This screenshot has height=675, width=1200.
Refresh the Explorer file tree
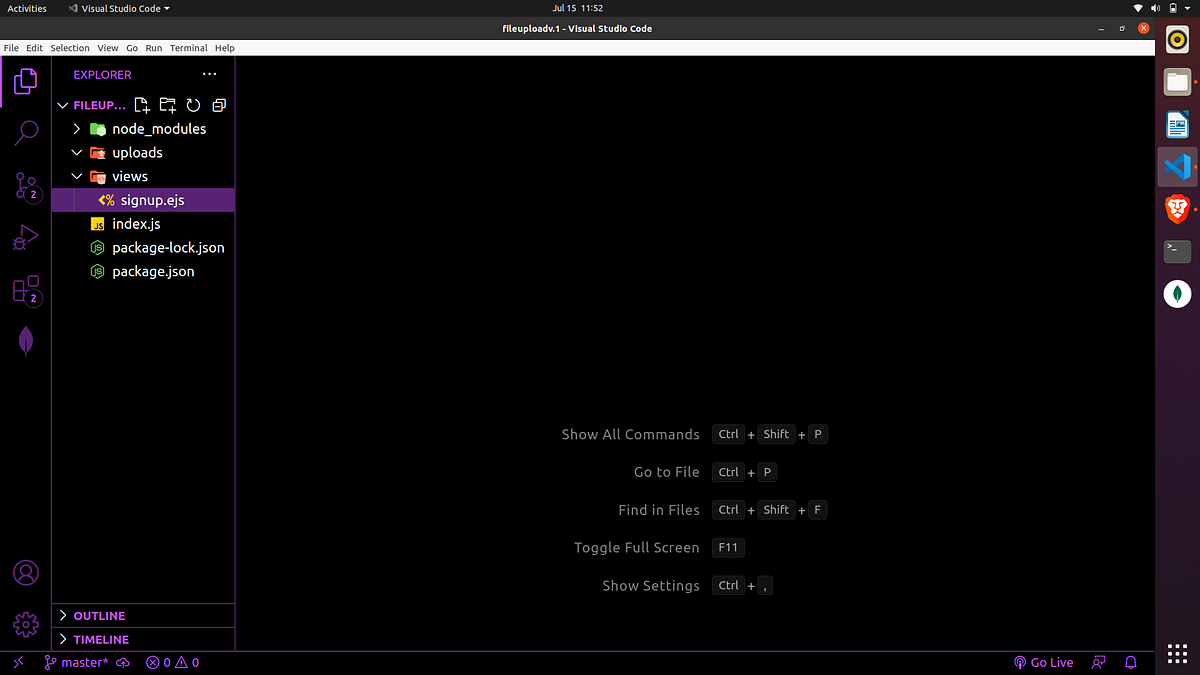coord(193,104)
